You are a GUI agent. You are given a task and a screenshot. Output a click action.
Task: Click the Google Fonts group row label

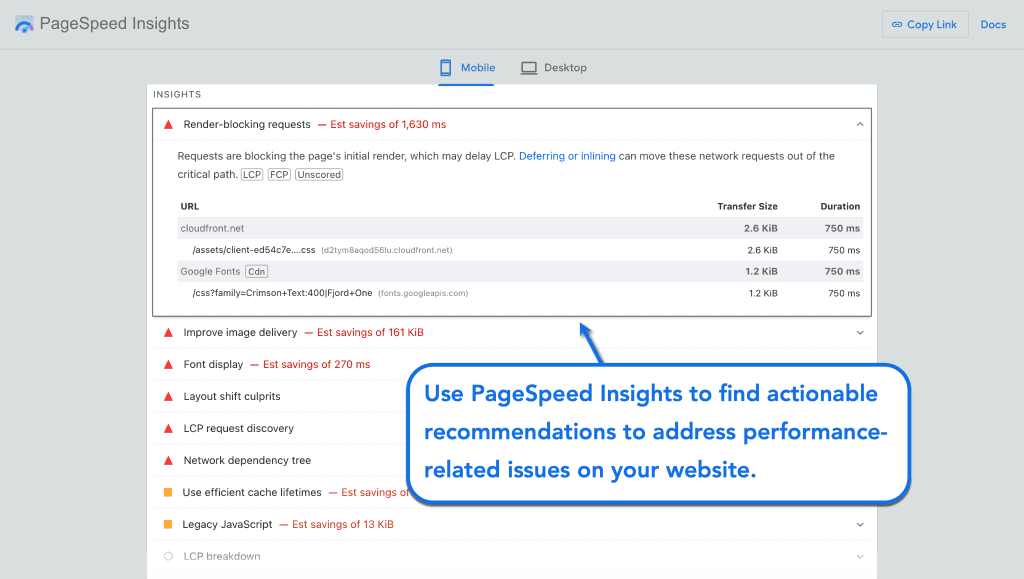pos(210,272)
